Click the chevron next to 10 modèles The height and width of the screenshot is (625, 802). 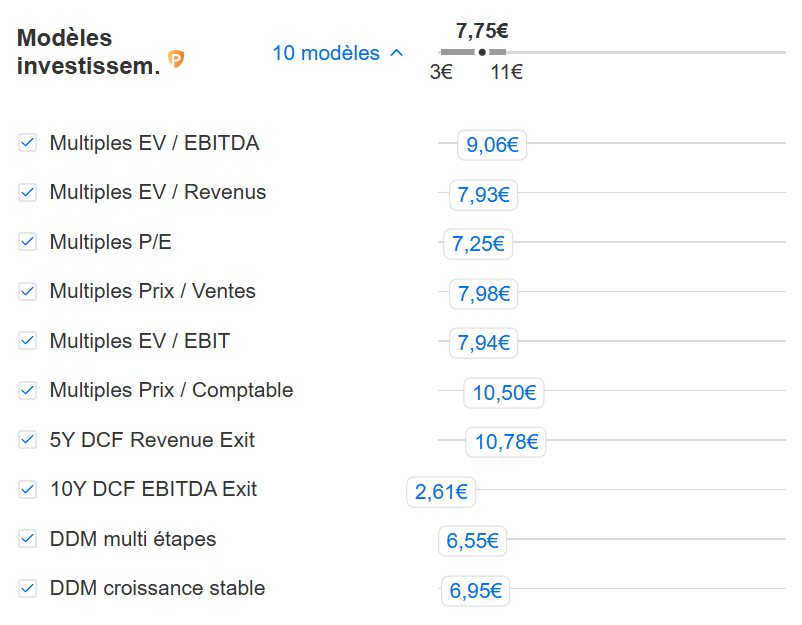(397, 53)
